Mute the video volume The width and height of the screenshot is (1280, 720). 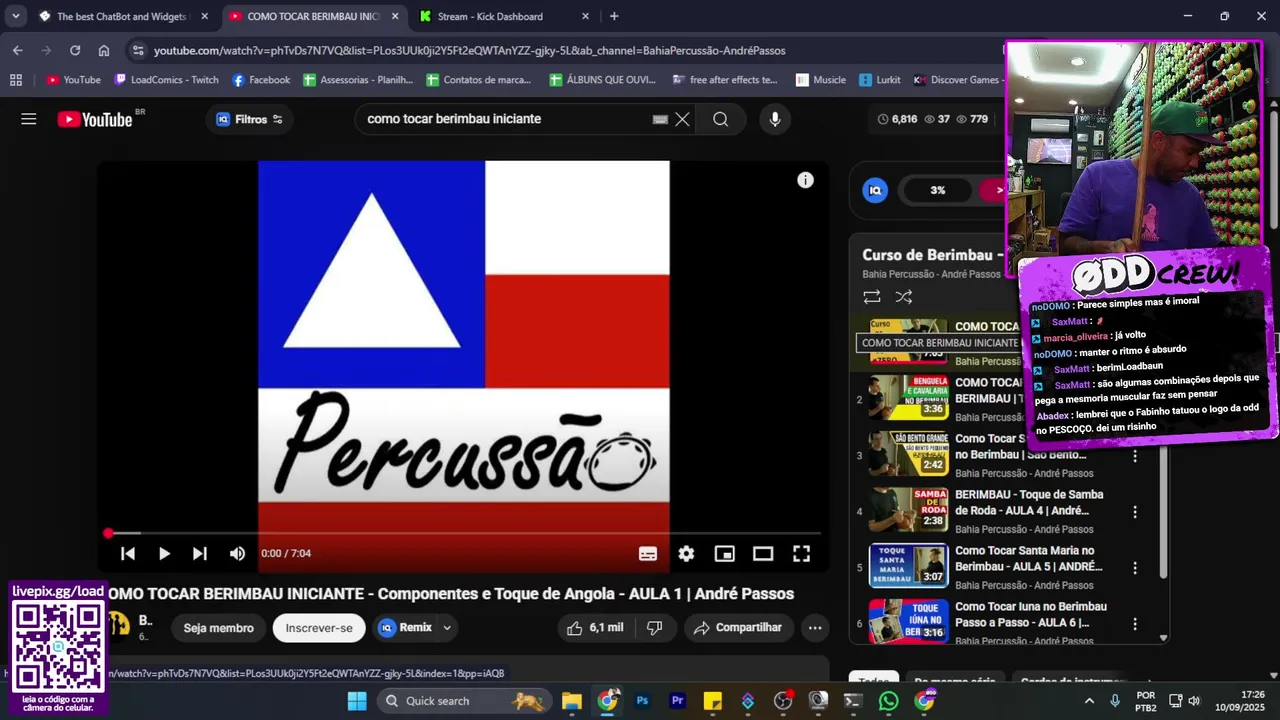click(237, 553)
